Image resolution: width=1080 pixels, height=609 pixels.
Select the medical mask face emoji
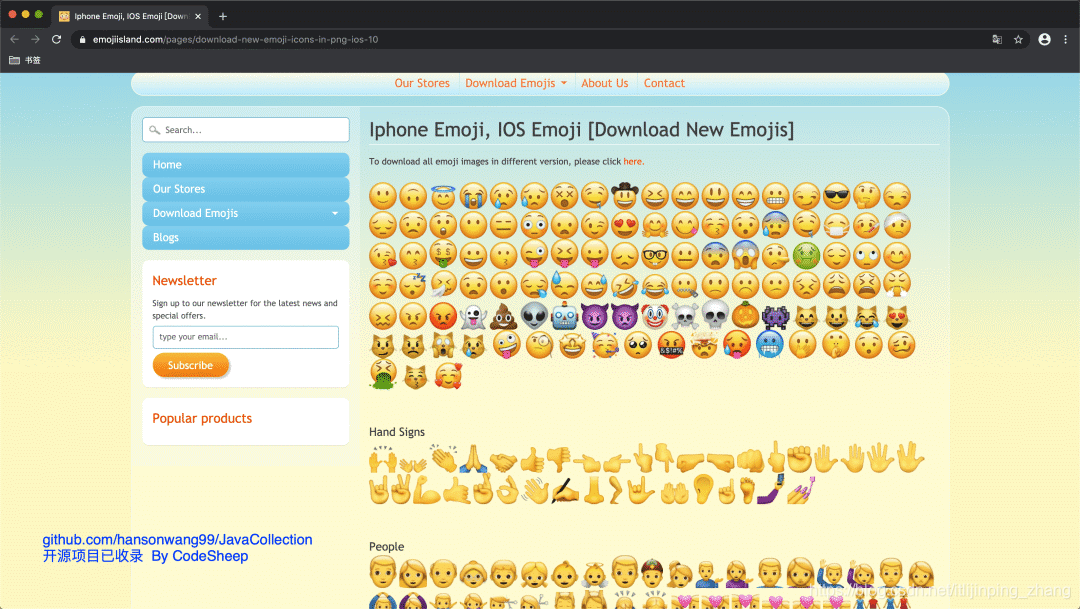click(836, 225)
